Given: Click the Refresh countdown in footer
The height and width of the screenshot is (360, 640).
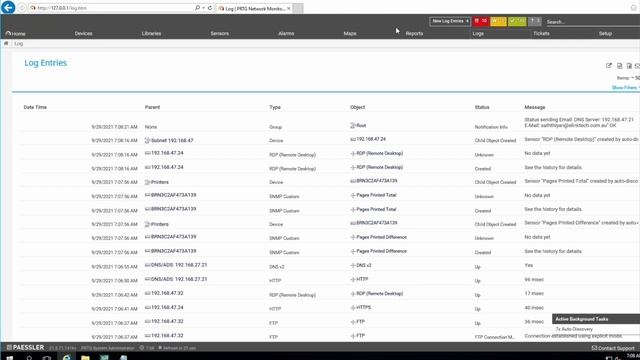Looking at the screenshot, I should [x=177, y=348].
